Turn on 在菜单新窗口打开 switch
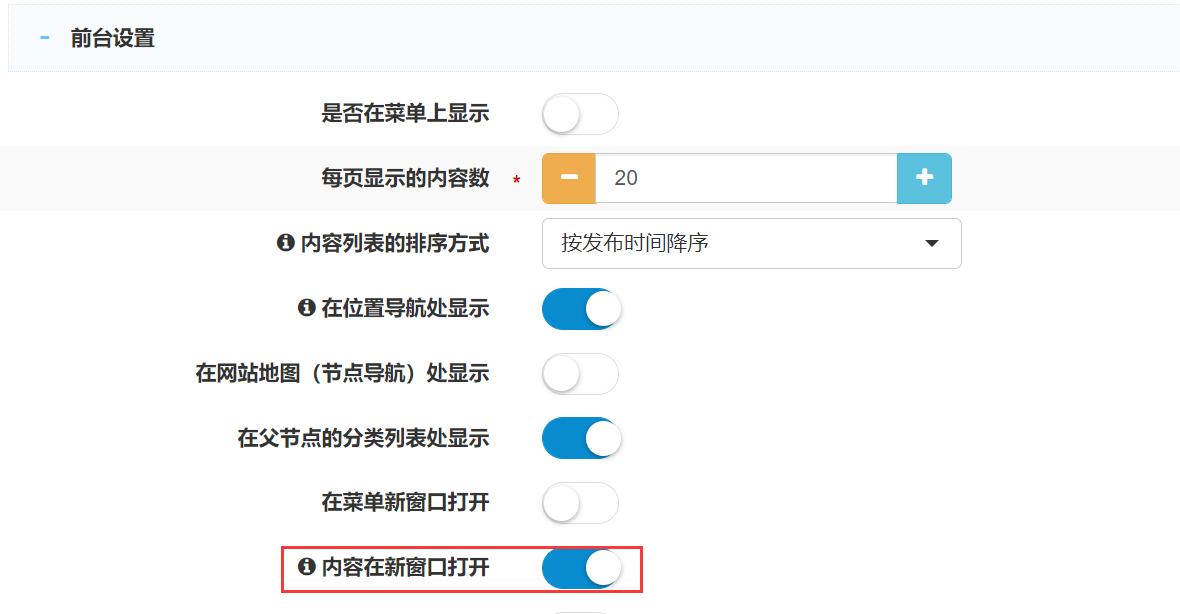Image resolution: width=1180 pixels, height=614 pixels. (x=580, y=503)
